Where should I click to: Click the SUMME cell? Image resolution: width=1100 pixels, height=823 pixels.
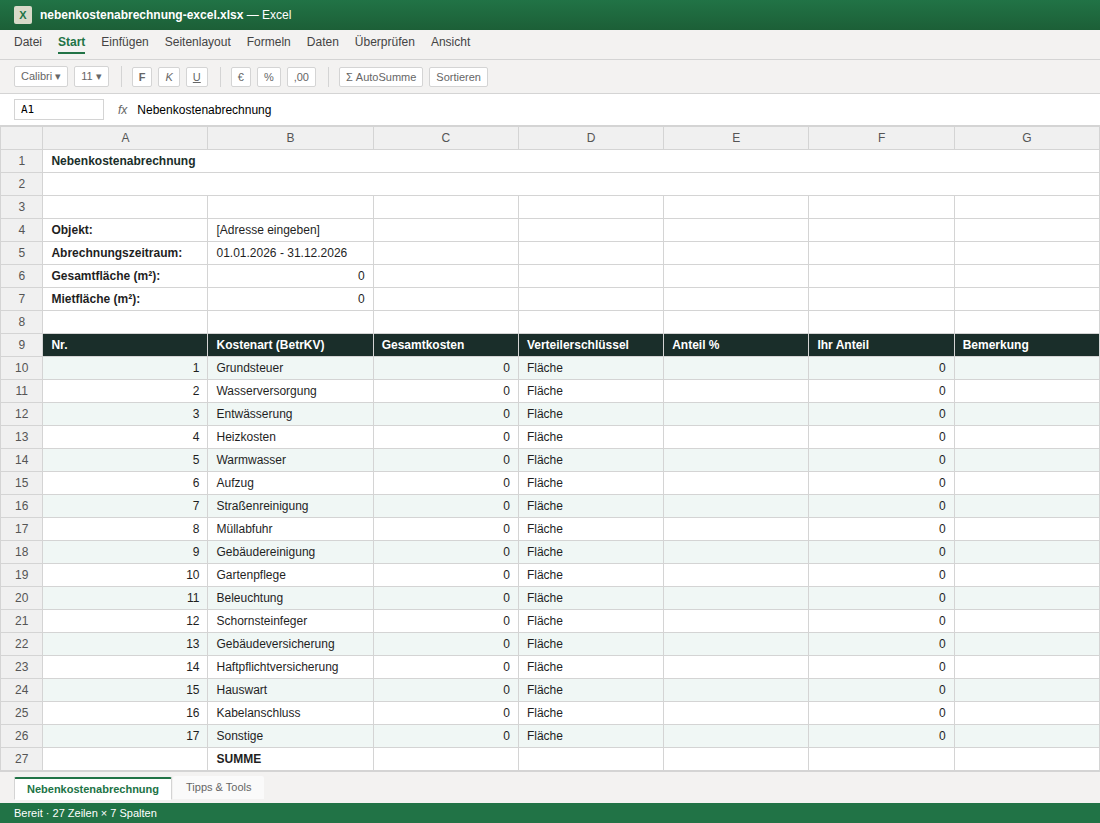[290, 759]
